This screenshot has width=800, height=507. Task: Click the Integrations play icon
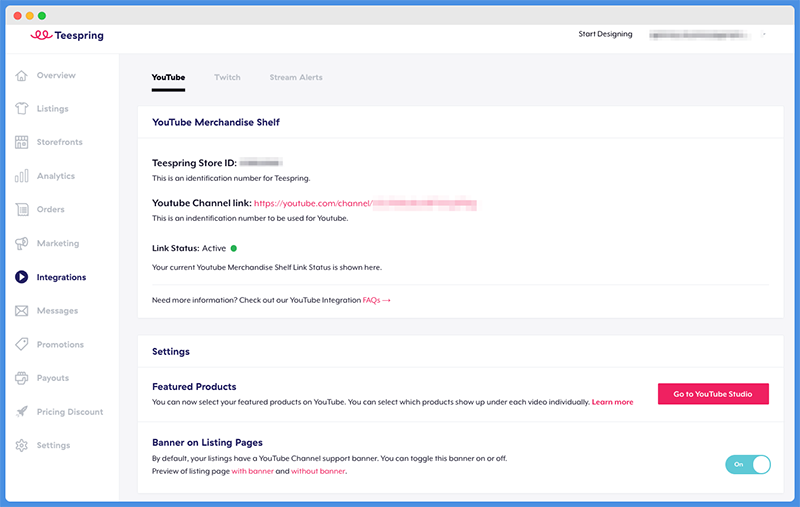point(21,277)
